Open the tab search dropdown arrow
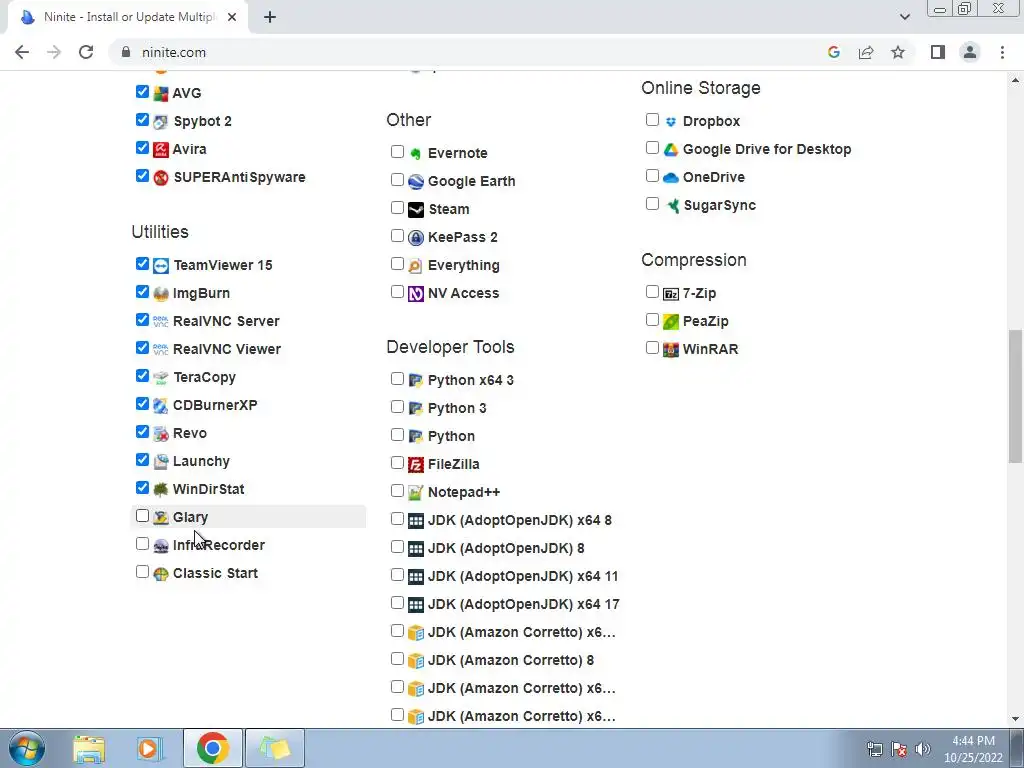The image size is (1024, 768). (904, 17)
